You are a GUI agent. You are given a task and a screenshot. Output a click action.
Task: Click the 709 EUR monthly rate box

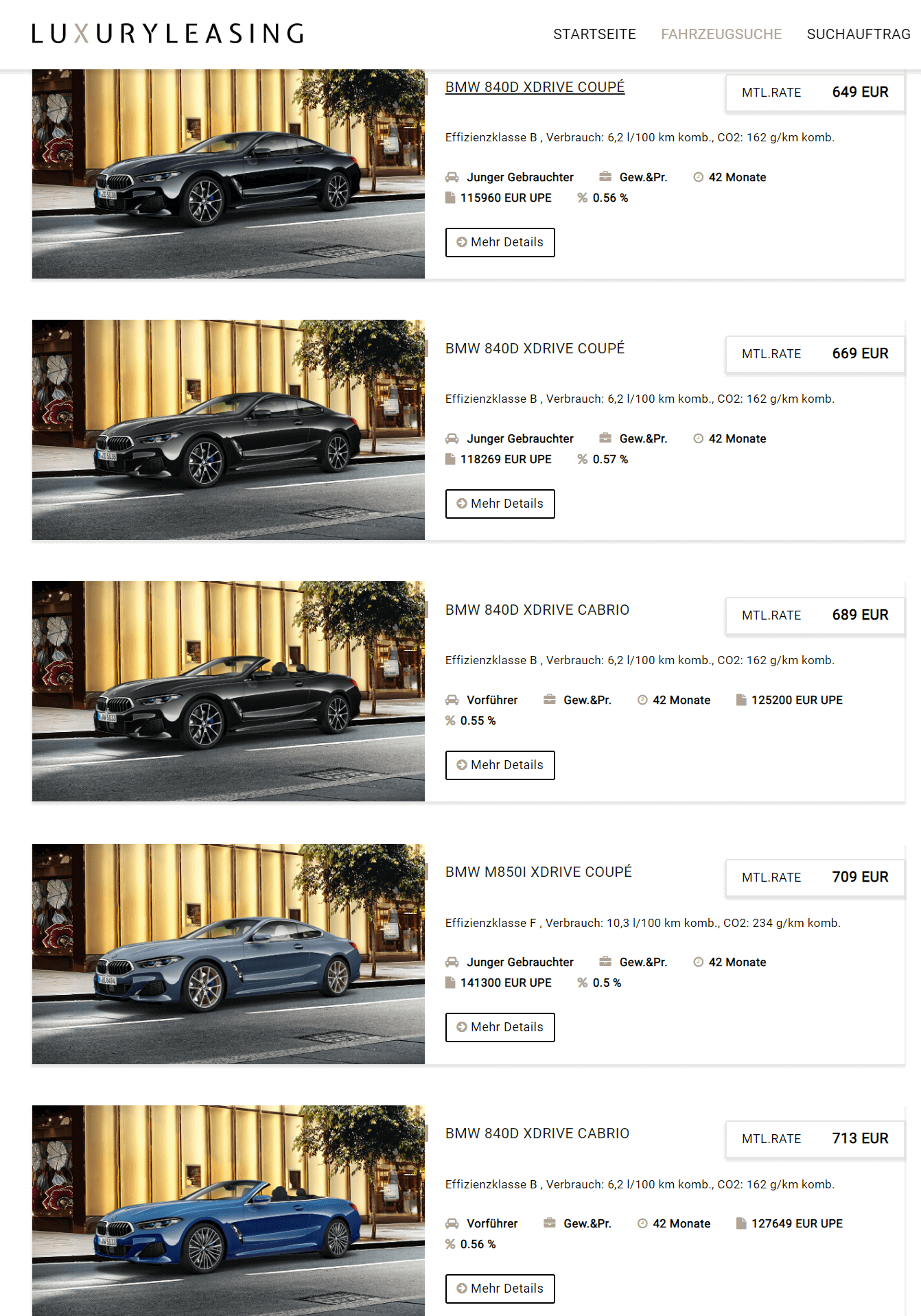click(815, 878)
